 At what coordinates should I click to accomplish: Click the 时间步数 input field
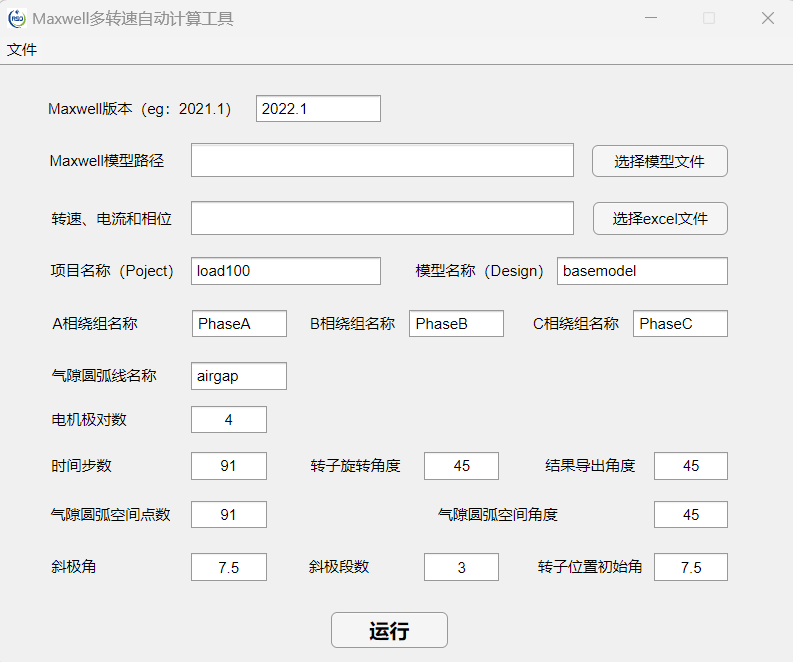coord(229,466)
